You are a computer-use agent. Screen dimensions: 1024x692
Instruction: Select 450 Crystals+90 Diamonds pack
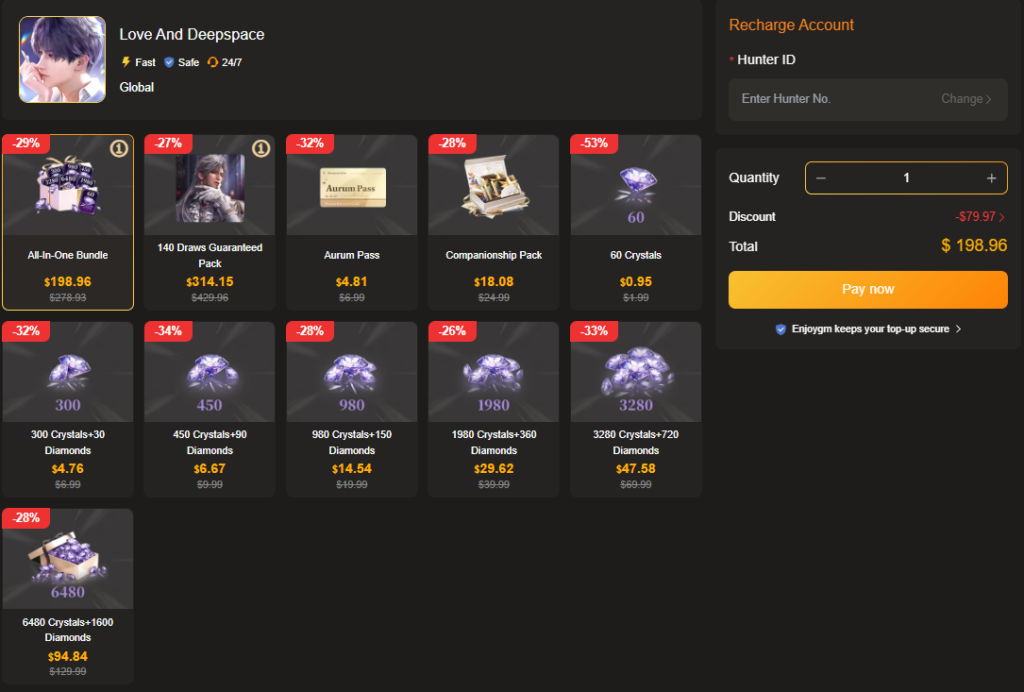pyautogui.click(x=210, y=409)
